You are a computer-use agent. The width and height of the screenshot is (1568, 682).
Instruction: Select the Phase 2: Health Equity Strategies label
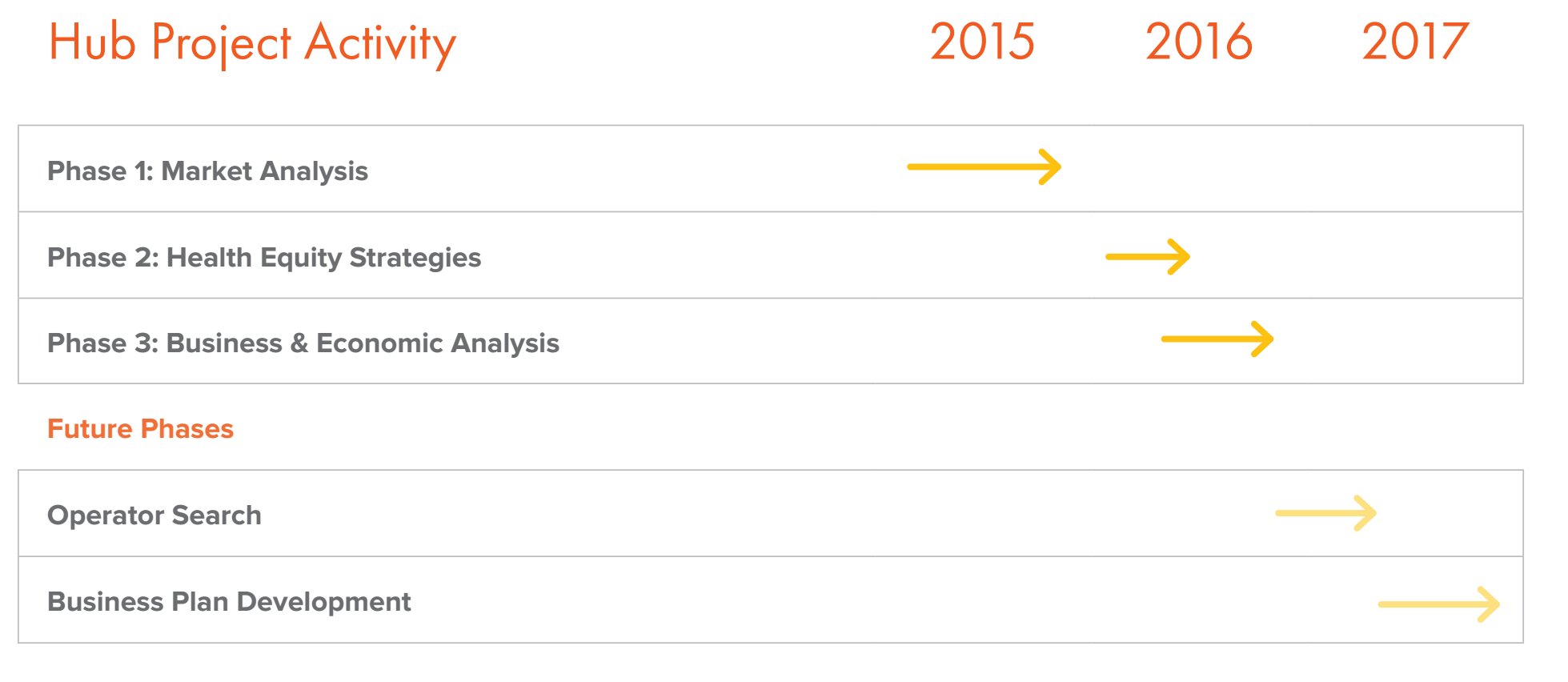(264, 258)
